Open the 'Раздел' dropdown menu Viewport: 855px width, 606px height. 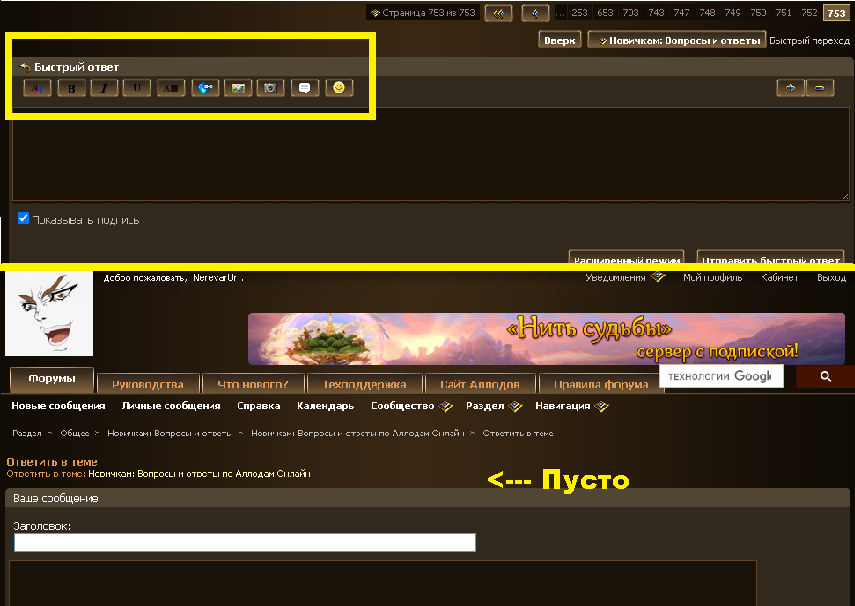coord(494,406)
